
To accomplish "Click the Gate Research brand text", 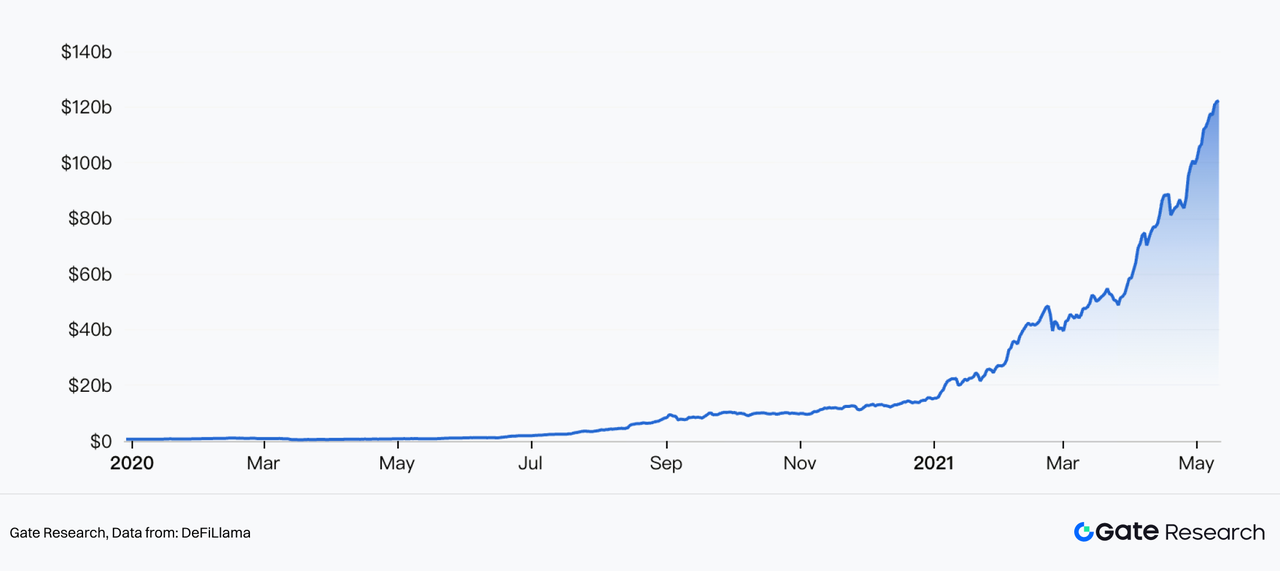I will pyautogui.click(x=1180, y=532).
